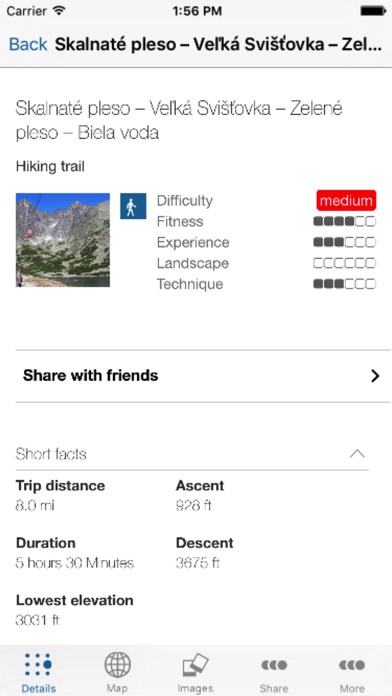Image resolution: width=392 pixels, height=696 pixels.
Task: Tap the Share tab icon
Action: (274, 665)
